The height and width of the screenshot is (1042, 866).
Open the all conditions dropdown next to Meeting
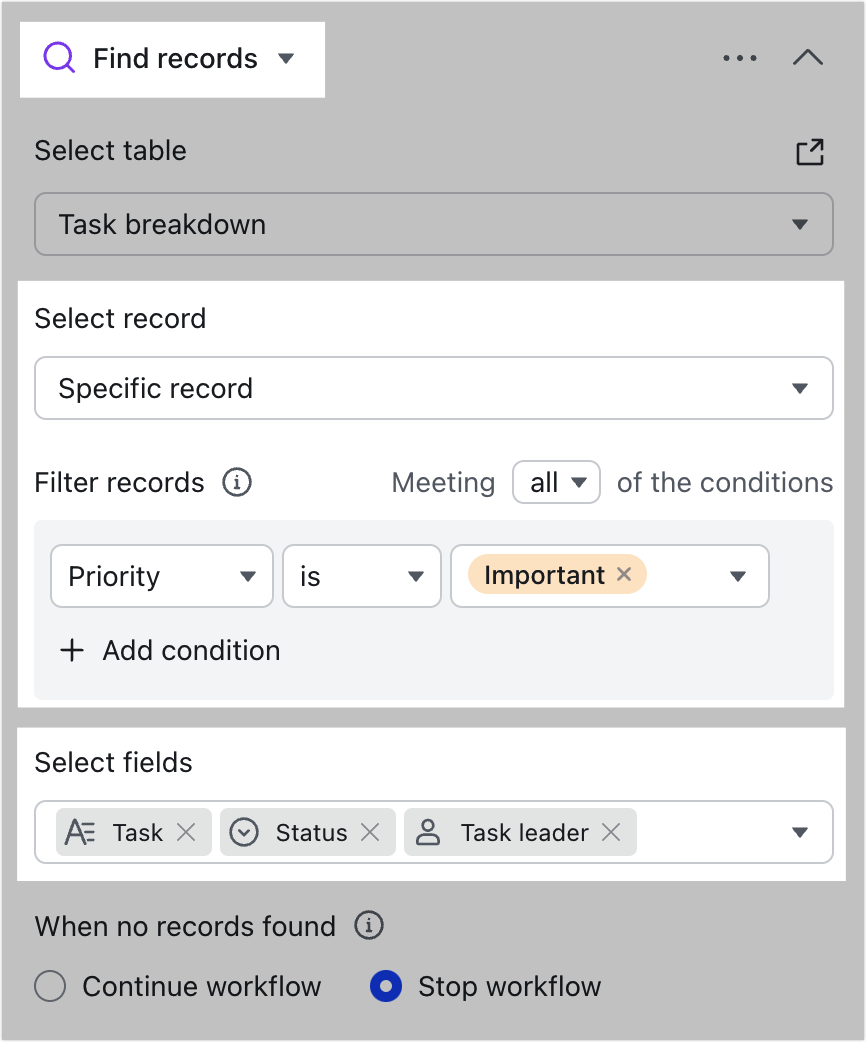(x=556, y=482)
